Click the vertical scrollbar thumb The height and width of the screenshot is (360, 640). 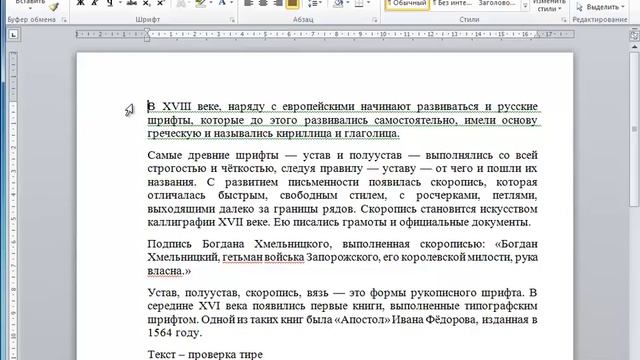click(634, 130)
